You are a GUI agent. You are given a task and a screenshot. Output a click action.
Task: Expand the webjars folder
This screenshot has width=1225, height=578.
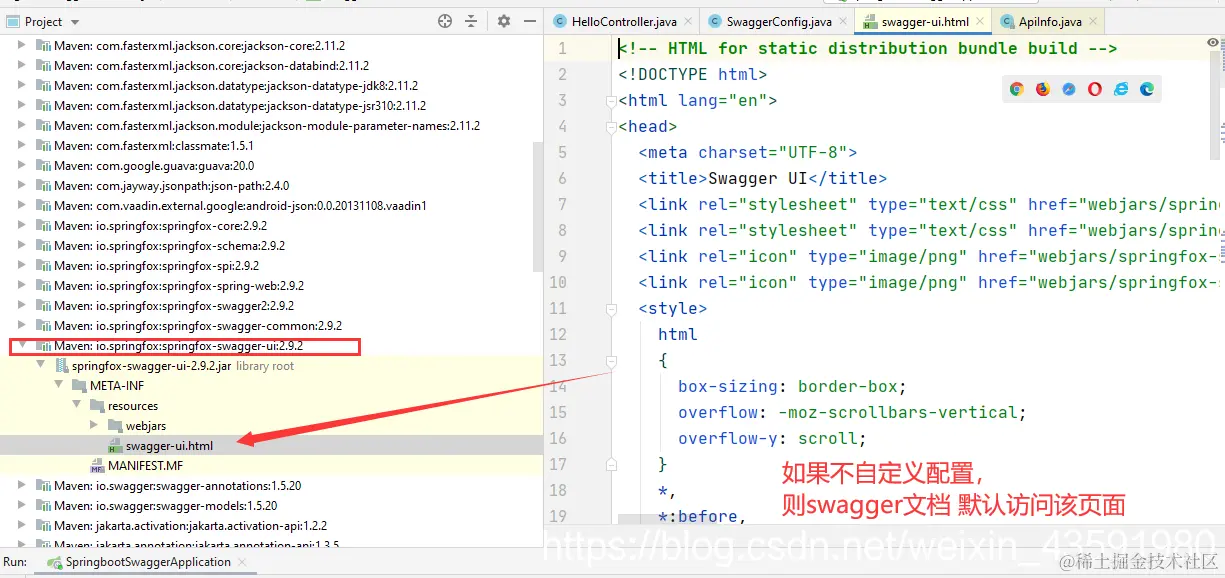95,426
